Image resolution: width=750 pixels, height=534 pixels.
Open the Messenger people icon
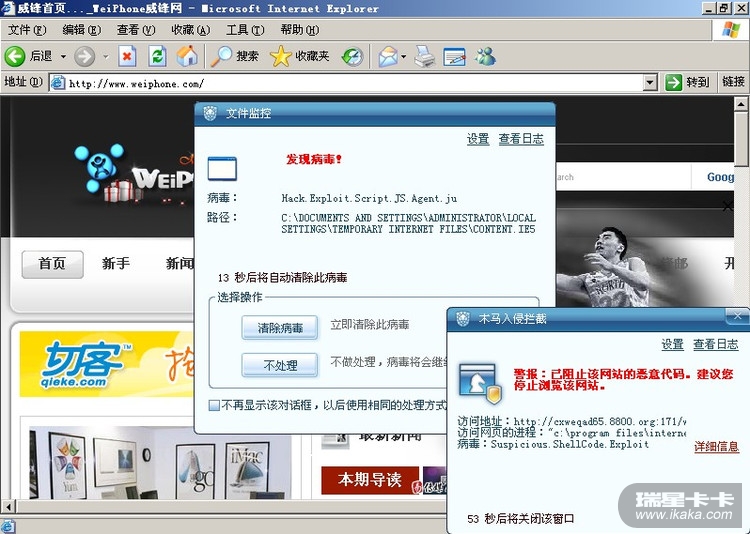[x=485, y=56]
